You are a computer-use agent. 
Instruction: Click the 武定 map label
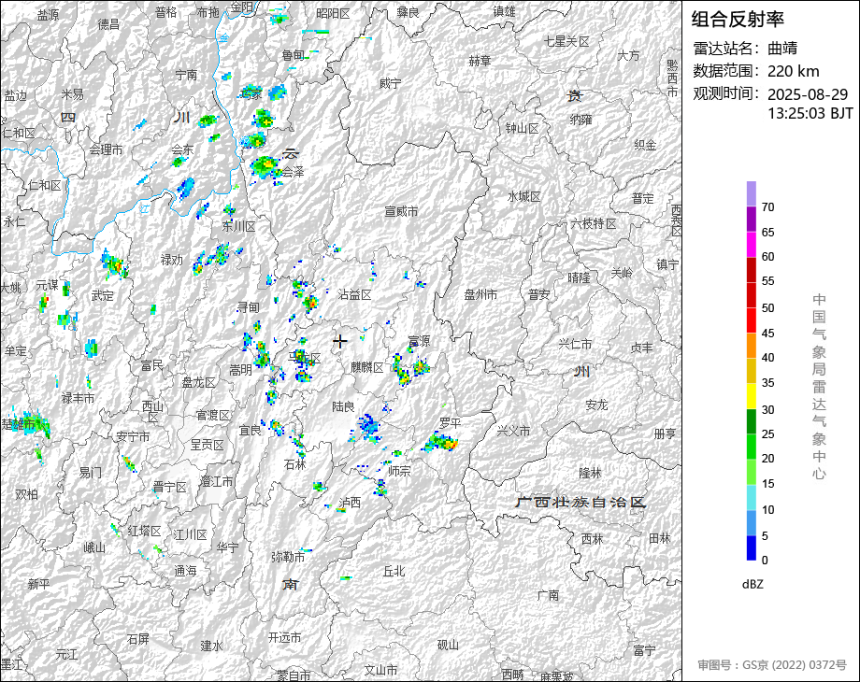(103, 295)
